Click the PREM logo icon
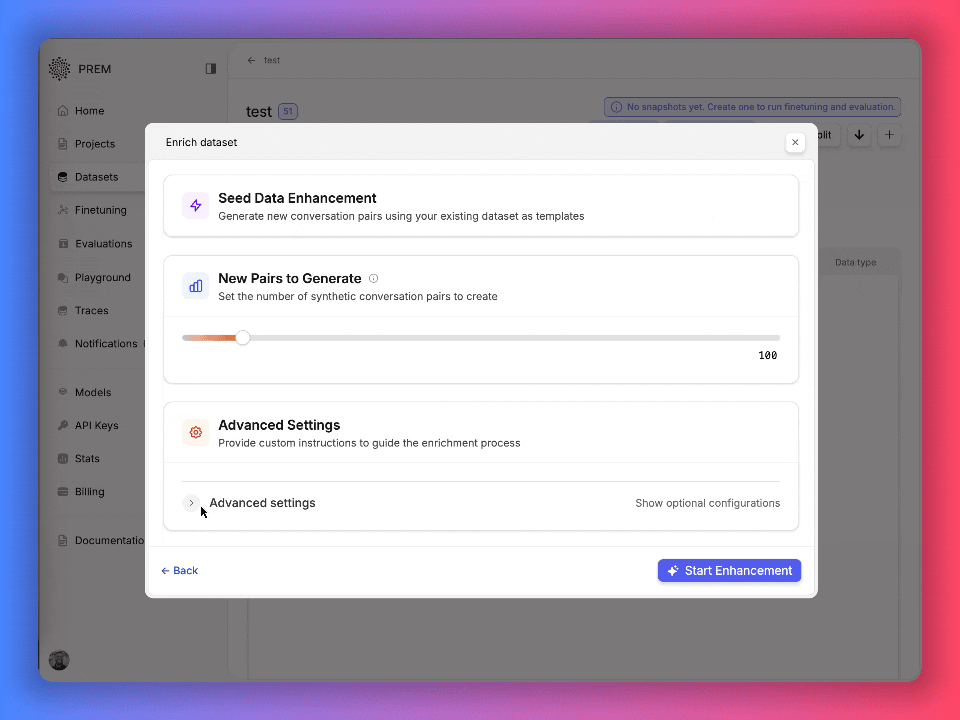Screen dimensions: 960x720 tap(59, 69)
